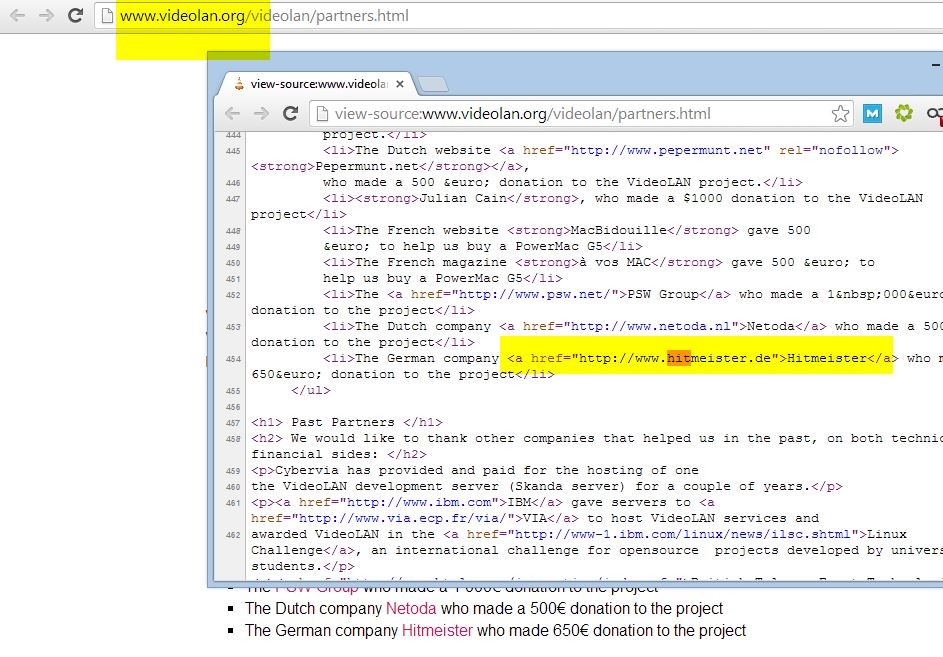Go back in view-source window
Image resolution: width=943 pixels, height=657 pixels.
pos(232,113)
